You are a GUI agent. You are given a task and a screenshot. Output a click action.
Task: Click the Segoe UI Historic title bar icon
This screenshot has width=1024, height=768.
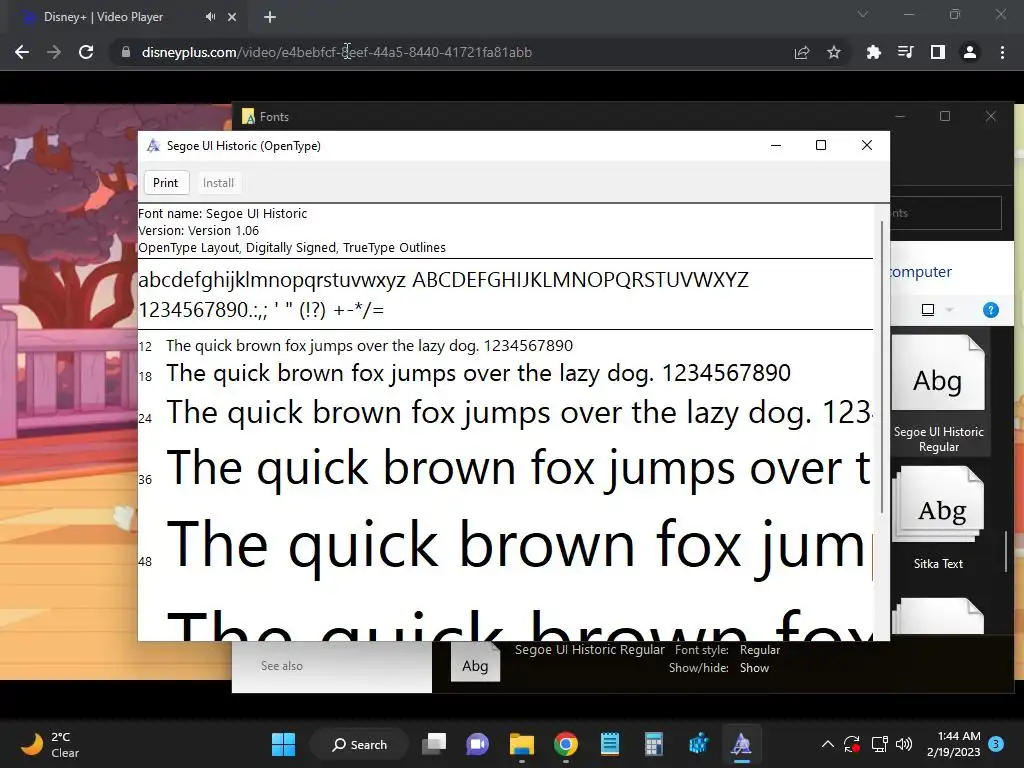tap(153, 146)
